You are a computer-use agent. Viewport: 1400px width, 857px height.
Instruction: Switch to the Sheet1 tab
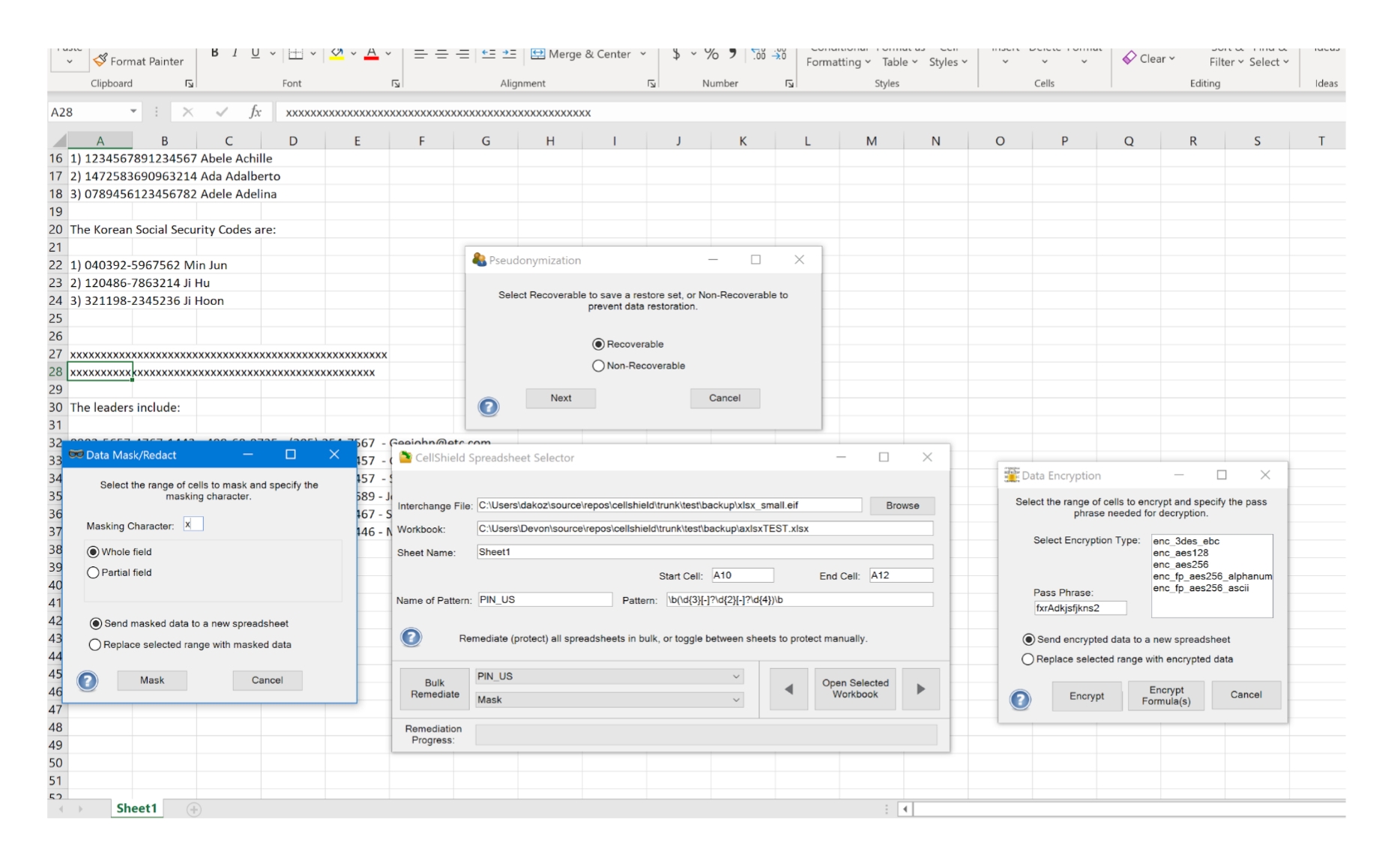[136, 808]
